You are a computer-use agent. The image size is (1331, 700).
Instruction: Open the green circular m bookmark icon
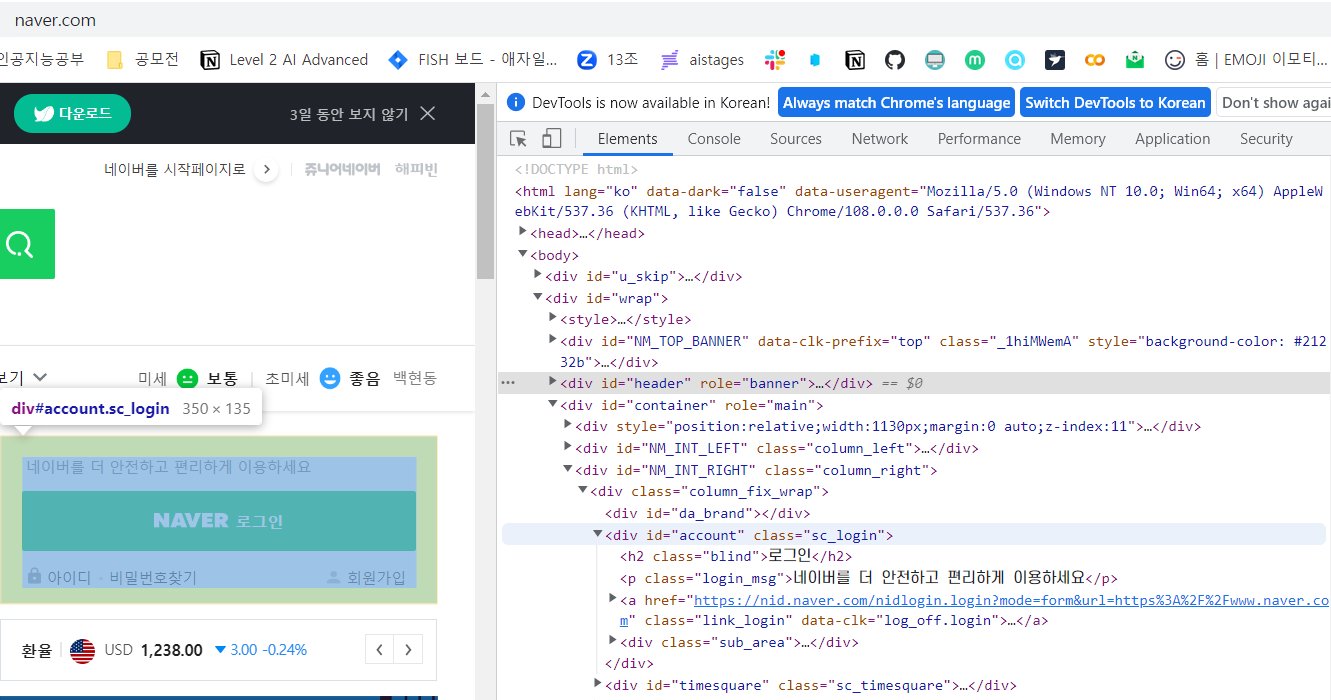[975, 60]
